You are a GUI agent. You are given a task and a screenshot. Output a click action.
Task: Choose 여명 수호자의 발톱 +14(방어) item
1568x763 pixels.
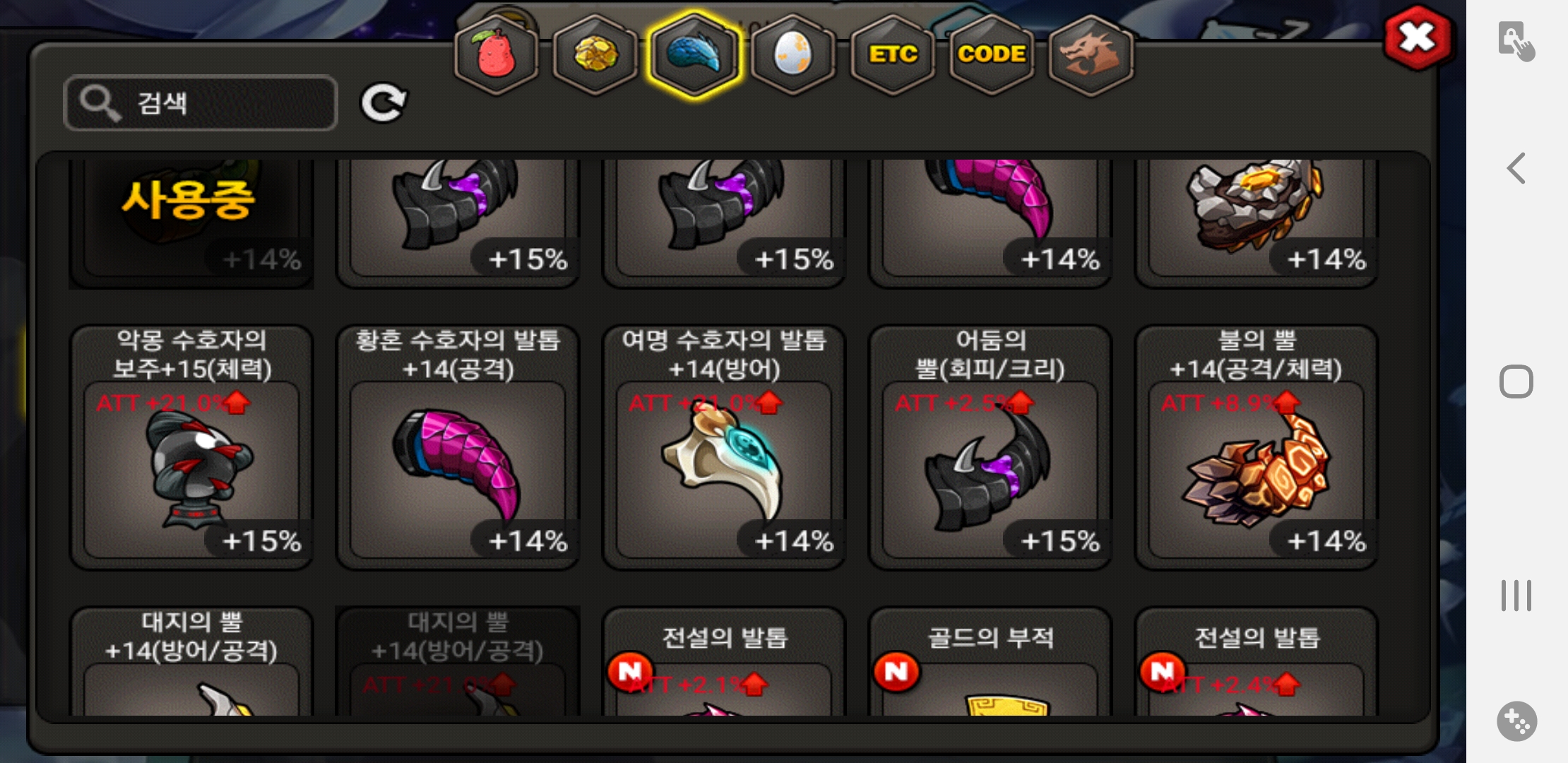tap(724, 447)
